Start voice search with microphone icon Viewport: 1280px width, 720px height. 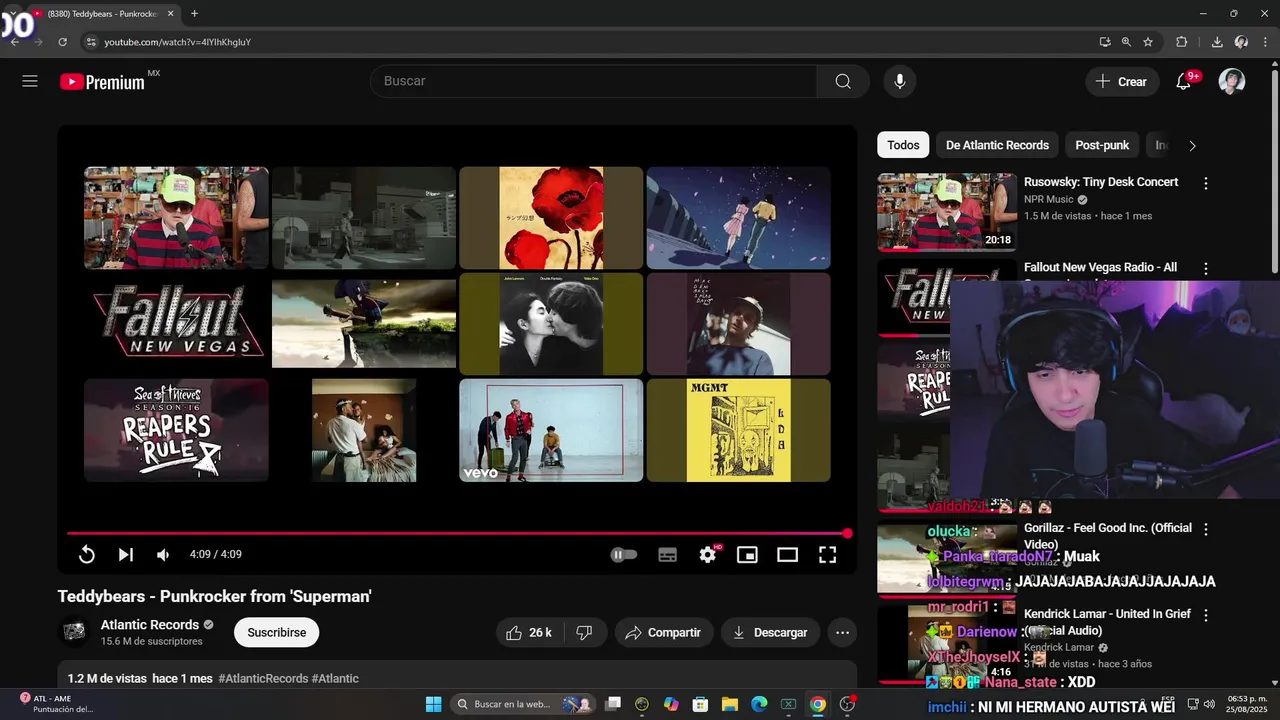click(900, 81)
